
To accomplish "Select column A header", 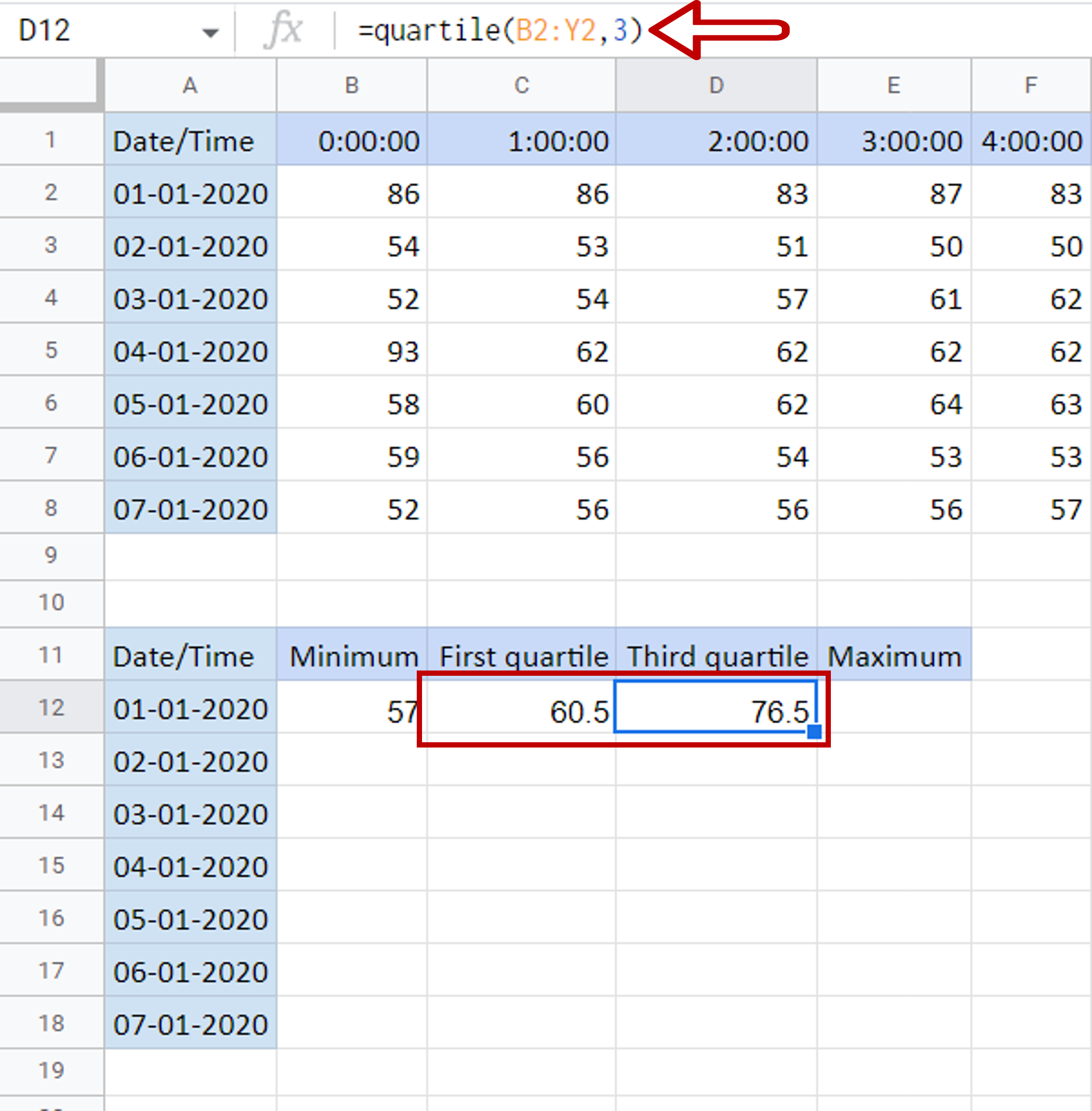I will pyautogui.click(x=190, y=85).
